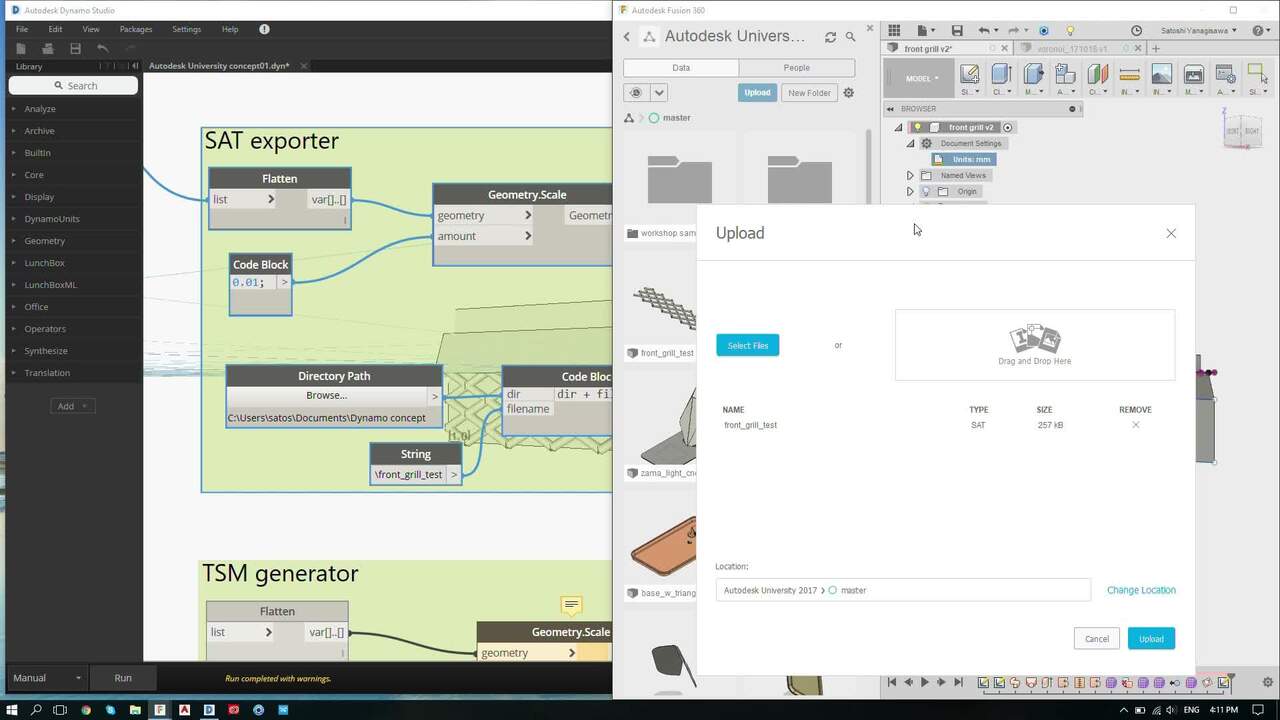
Task: Expand Named Views in Fusion browser
Action: pyautogui.click(x=910, y=175)
